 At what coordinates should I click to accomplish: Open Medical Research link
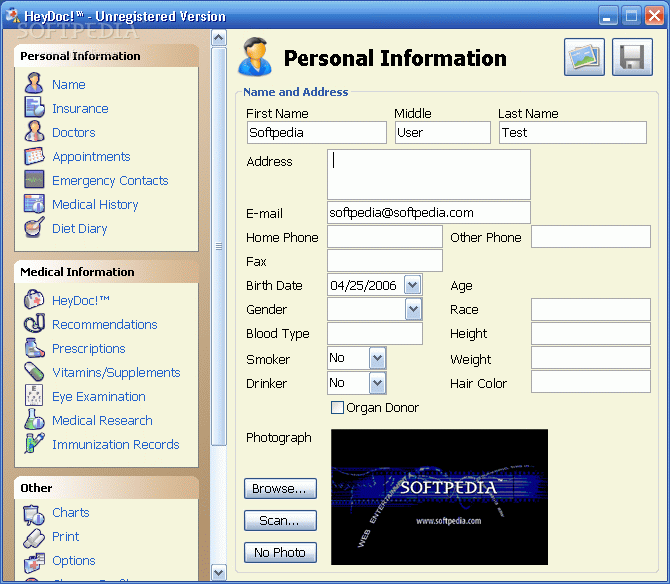point(102,420)
